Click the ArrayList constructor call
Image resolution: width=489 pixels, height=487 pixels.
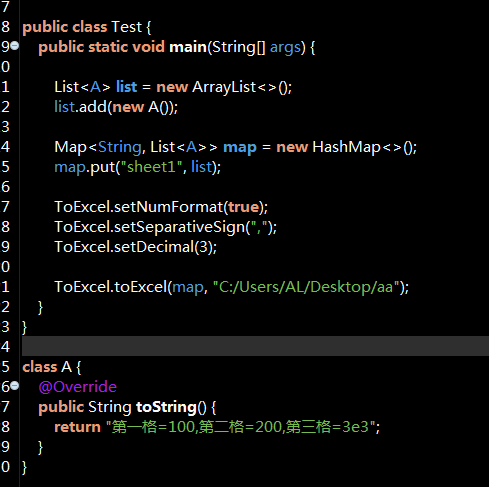coord(242,87)
